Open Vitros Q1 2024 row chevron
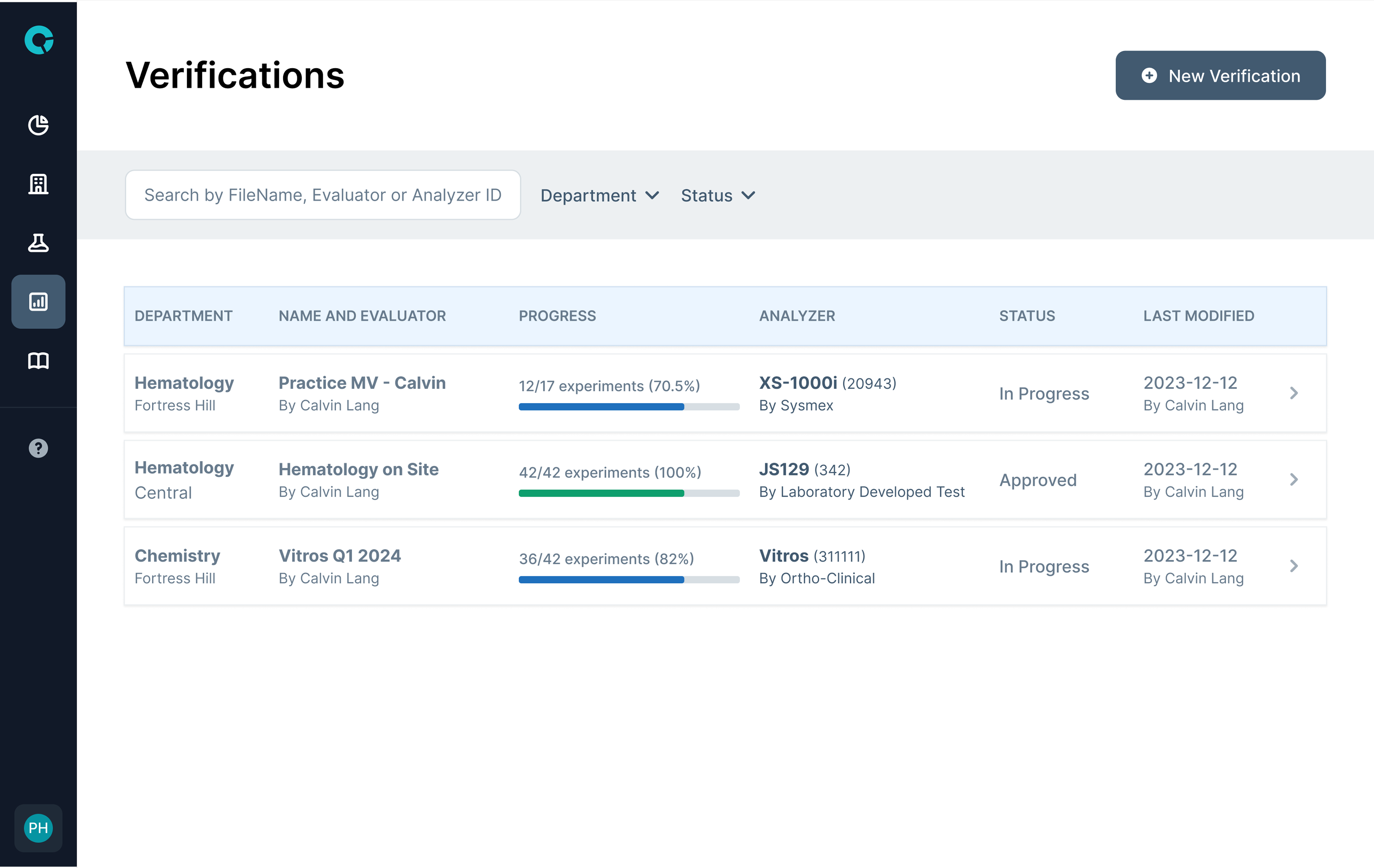The image size is (1374, 868). click(x=1293, y=566)
